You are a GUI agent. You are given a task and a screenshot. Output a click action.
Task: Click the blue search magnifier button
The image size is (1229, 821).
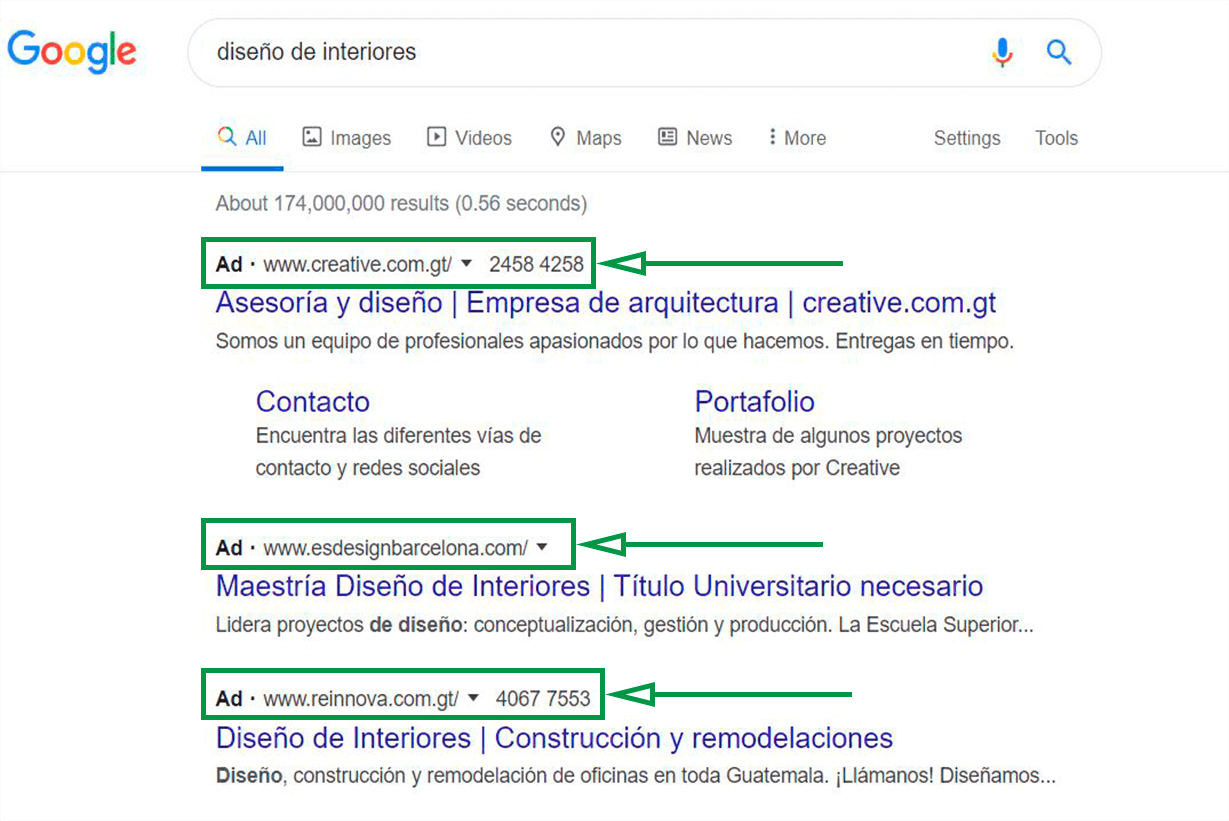1059,51
